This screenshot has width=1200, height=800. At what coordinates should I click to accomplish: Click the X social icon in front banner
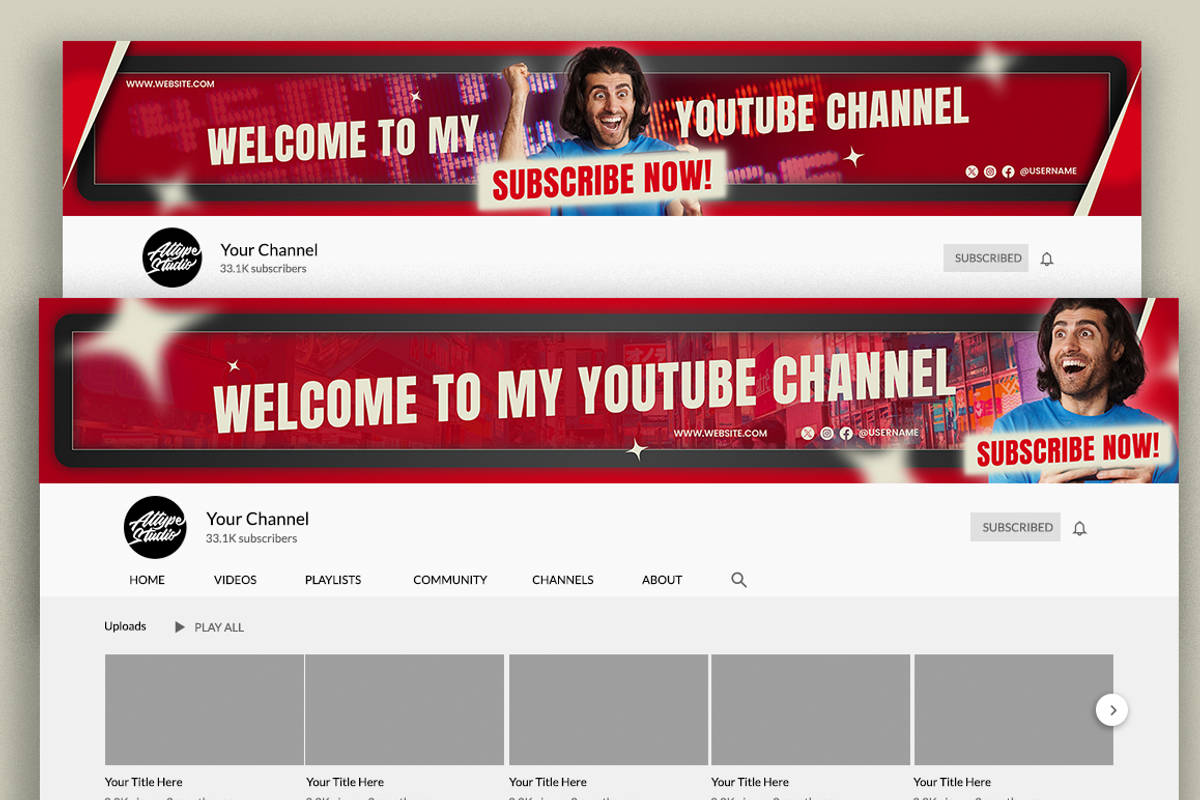tap(808, 433)
